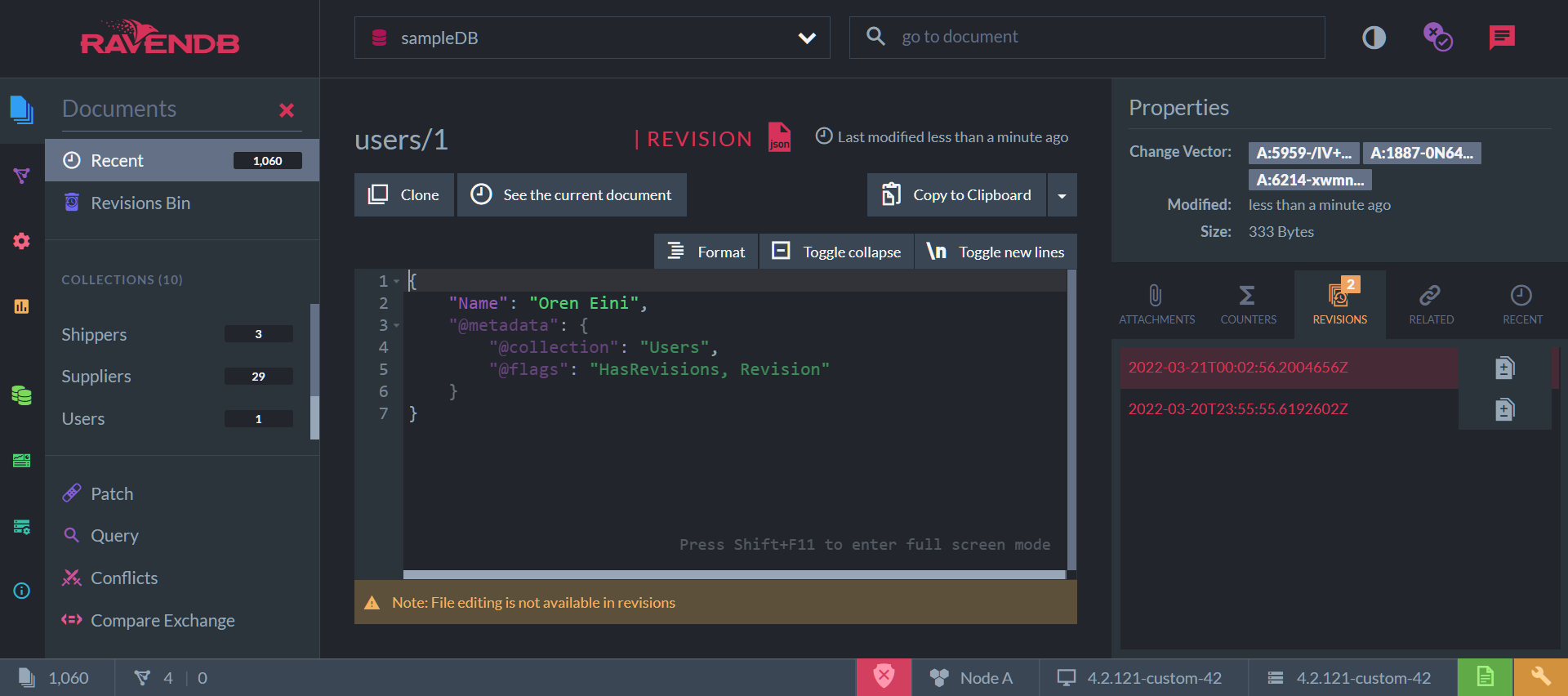Open the Shippers collection

point(177,334)
